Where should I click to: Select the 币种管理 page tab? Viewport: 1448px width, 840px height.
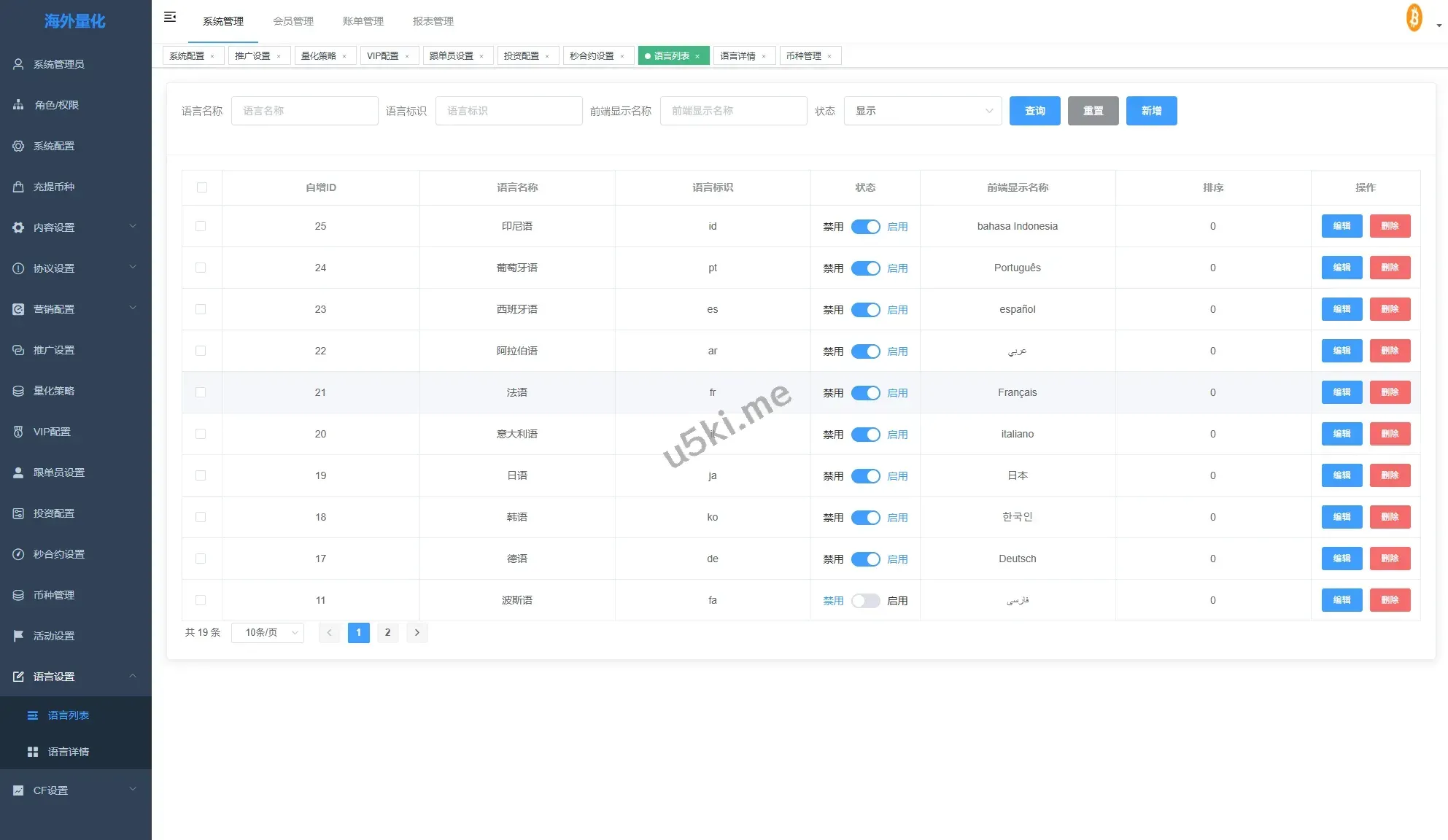pyautogui.click(x=803, y=56)
